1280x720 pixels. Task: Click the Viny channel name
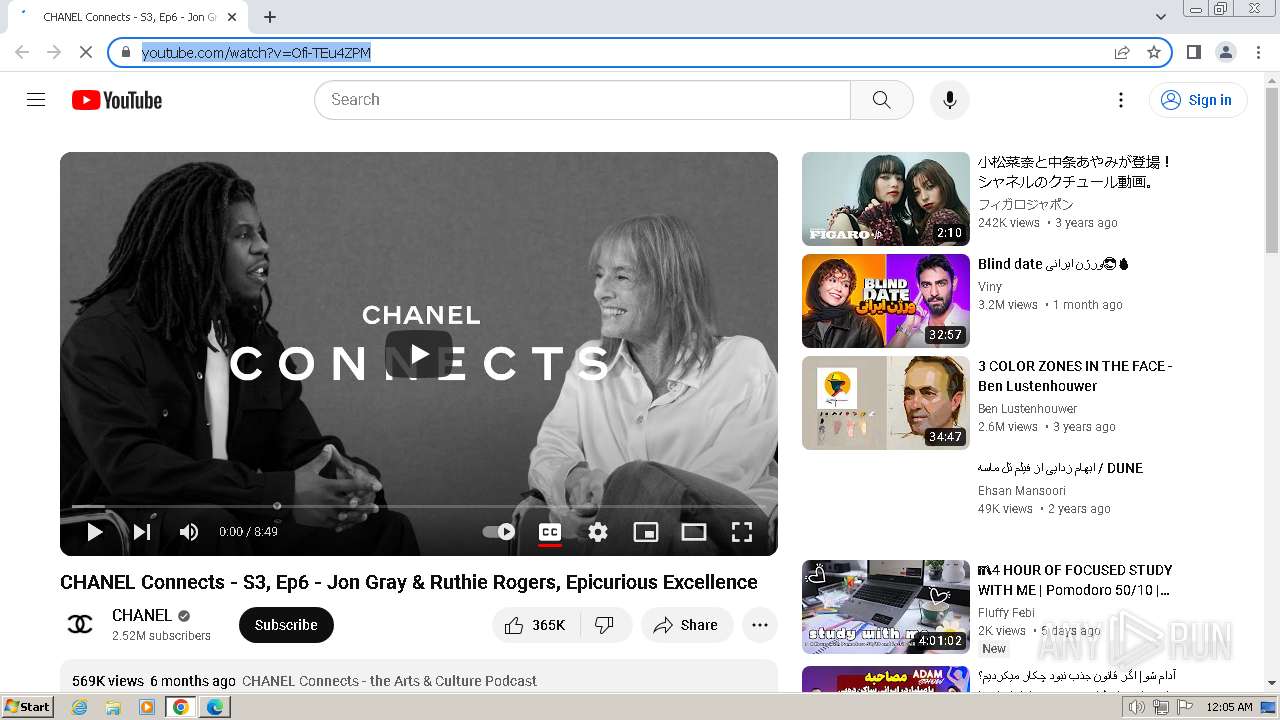pyautogui.click(x=990, y=286)
